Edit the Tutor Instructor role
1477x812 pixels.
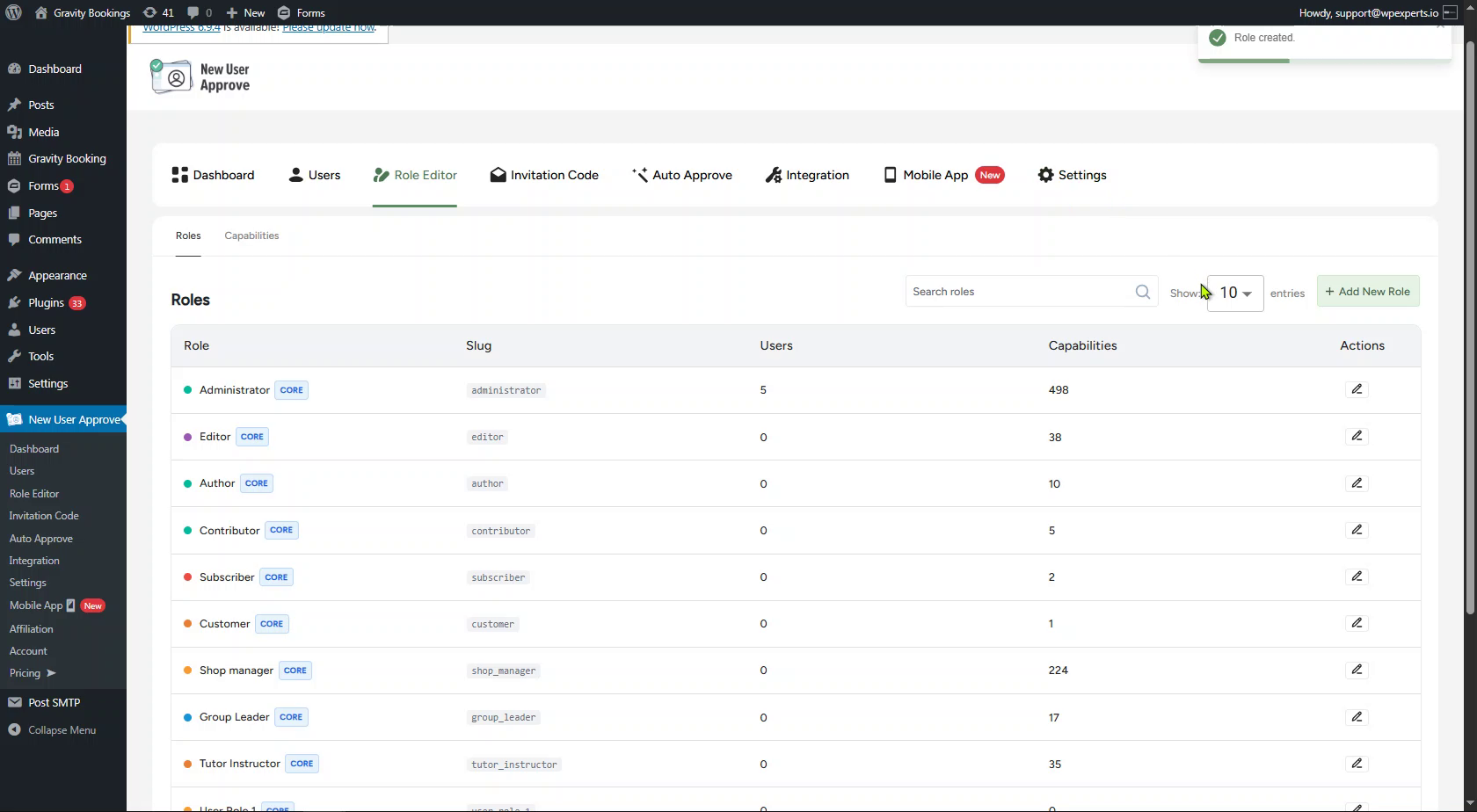click(x=1357, y=764)
